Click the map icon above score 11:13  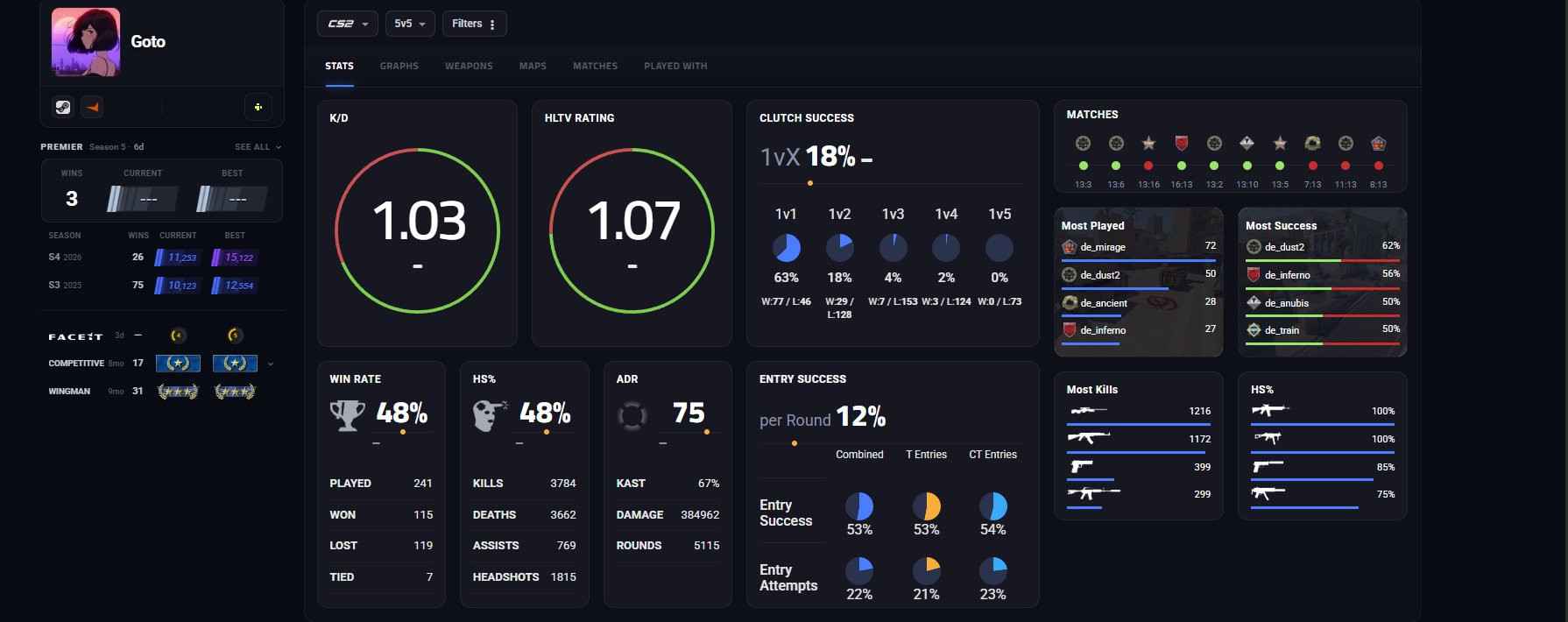pos(1346,143)
